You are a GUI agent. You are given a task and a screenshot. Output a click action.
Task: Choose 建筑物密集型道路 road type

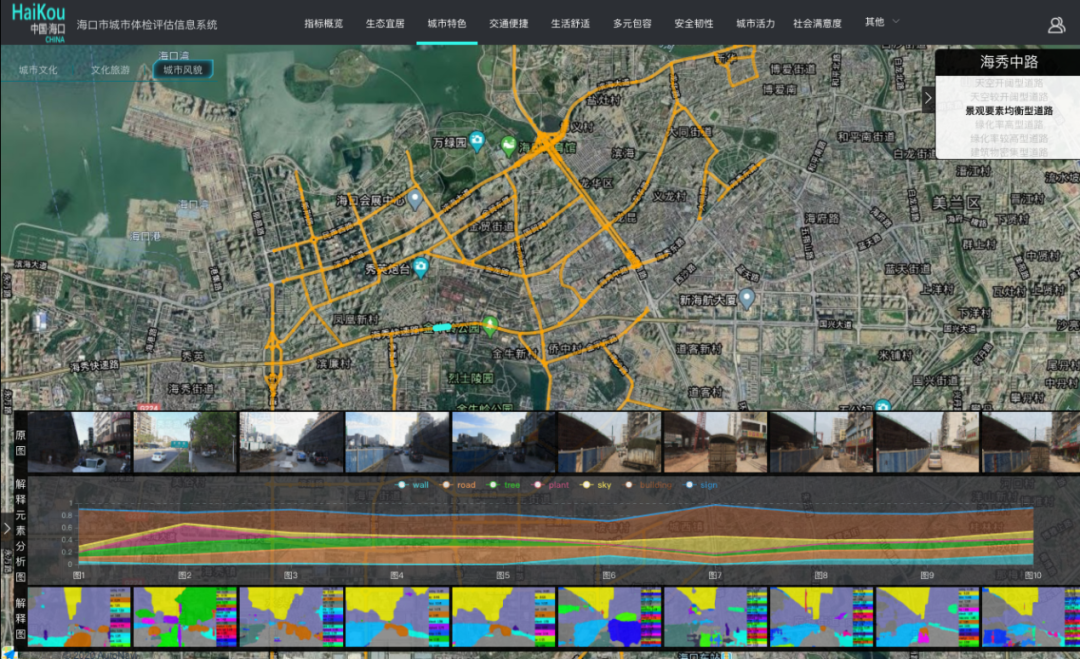(x=1008, y=152)
